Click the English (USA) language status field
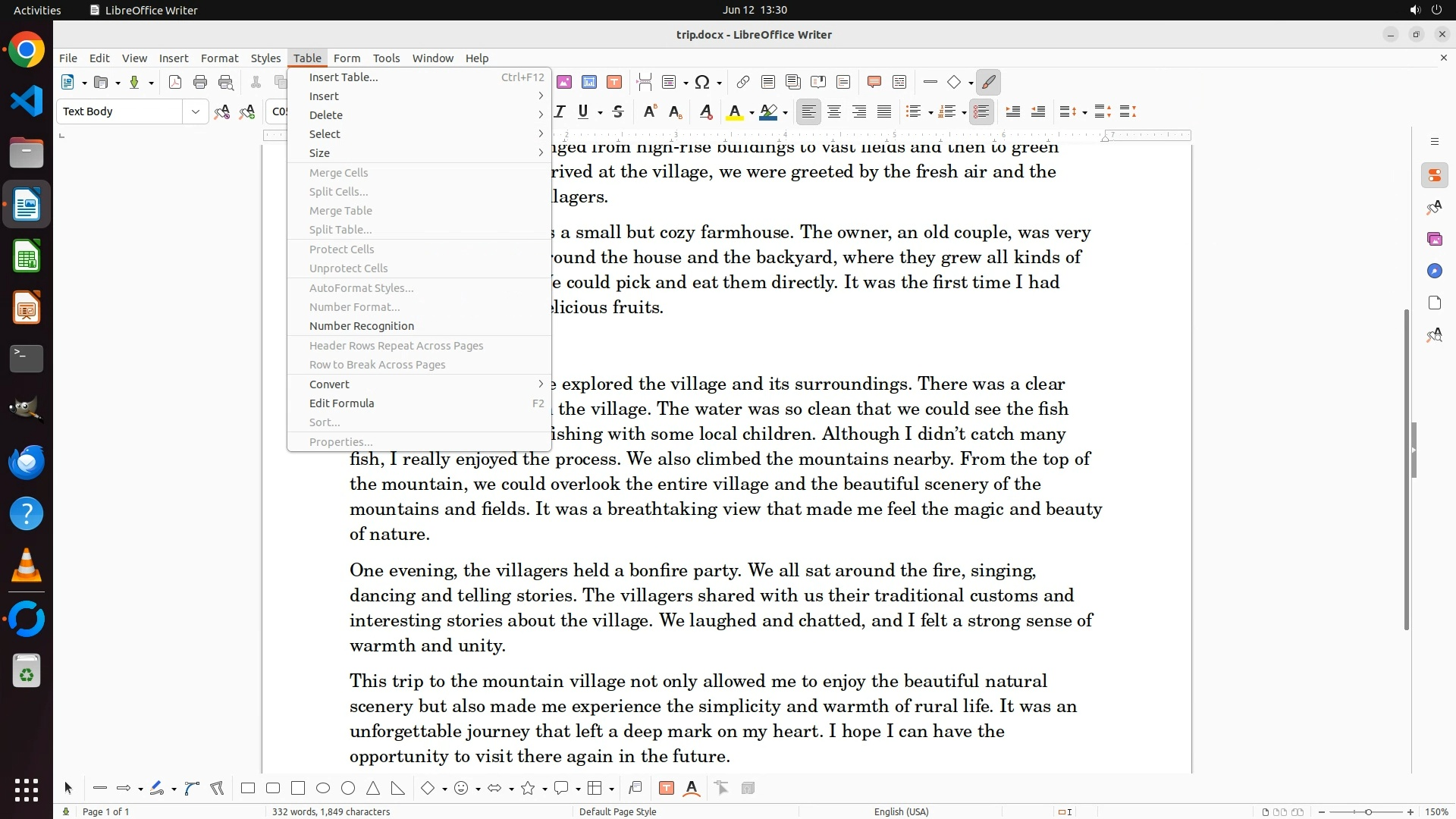This screenshot has height=819, width=1456. tap(901, 811)
